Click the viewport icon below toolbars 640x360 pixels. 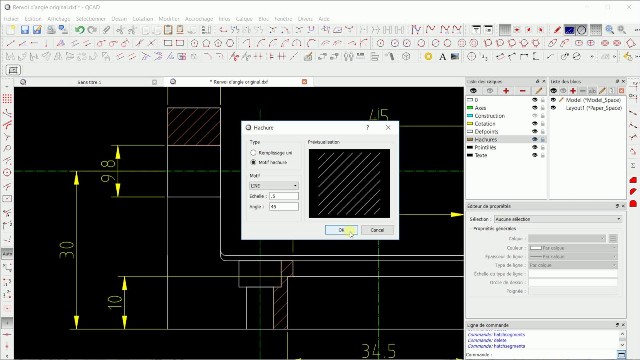click(13, 70)
